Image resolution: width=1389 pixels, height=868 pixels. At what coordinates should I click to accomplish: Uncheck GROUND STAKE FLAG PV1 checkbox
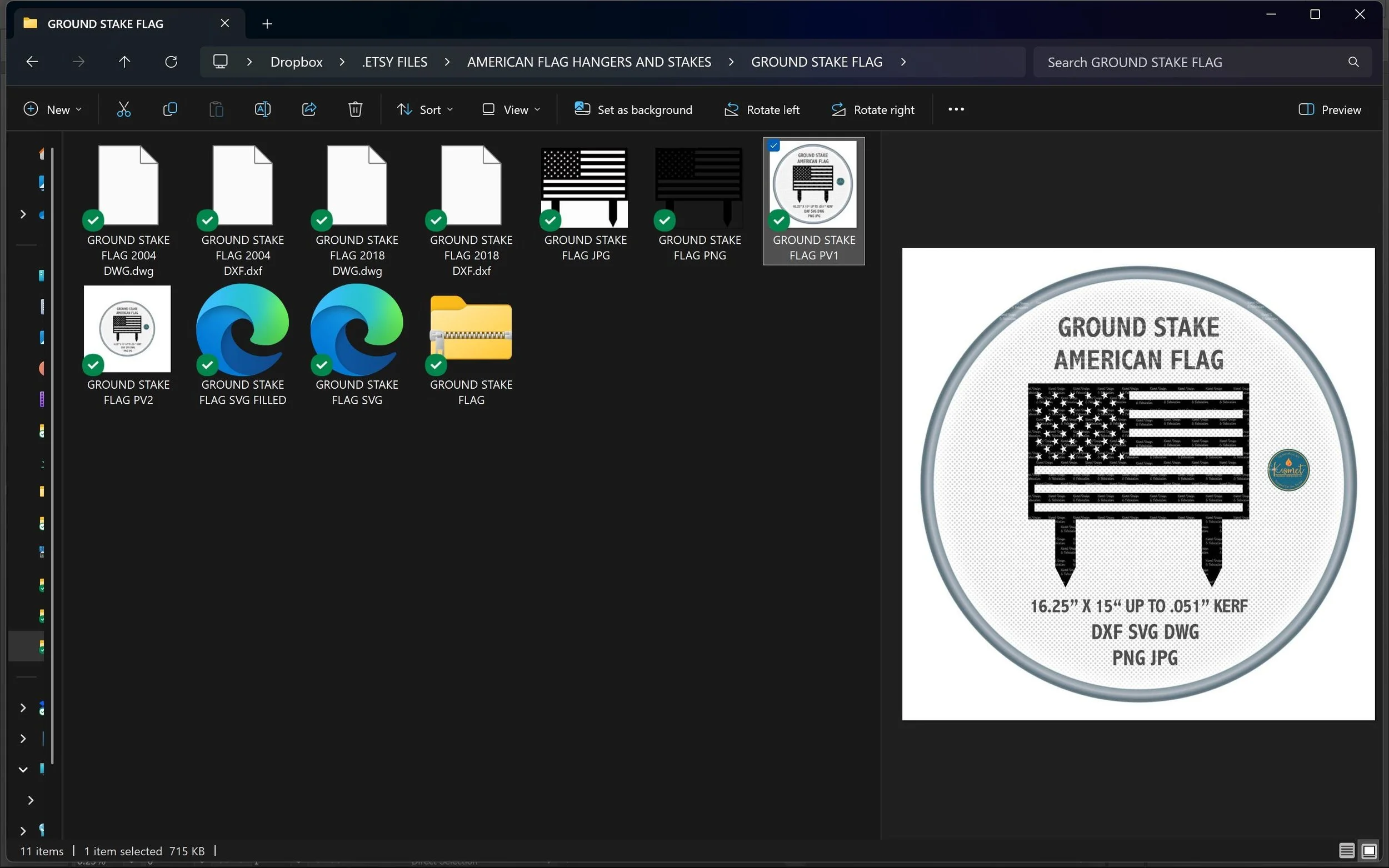click(x=774, y=146)
